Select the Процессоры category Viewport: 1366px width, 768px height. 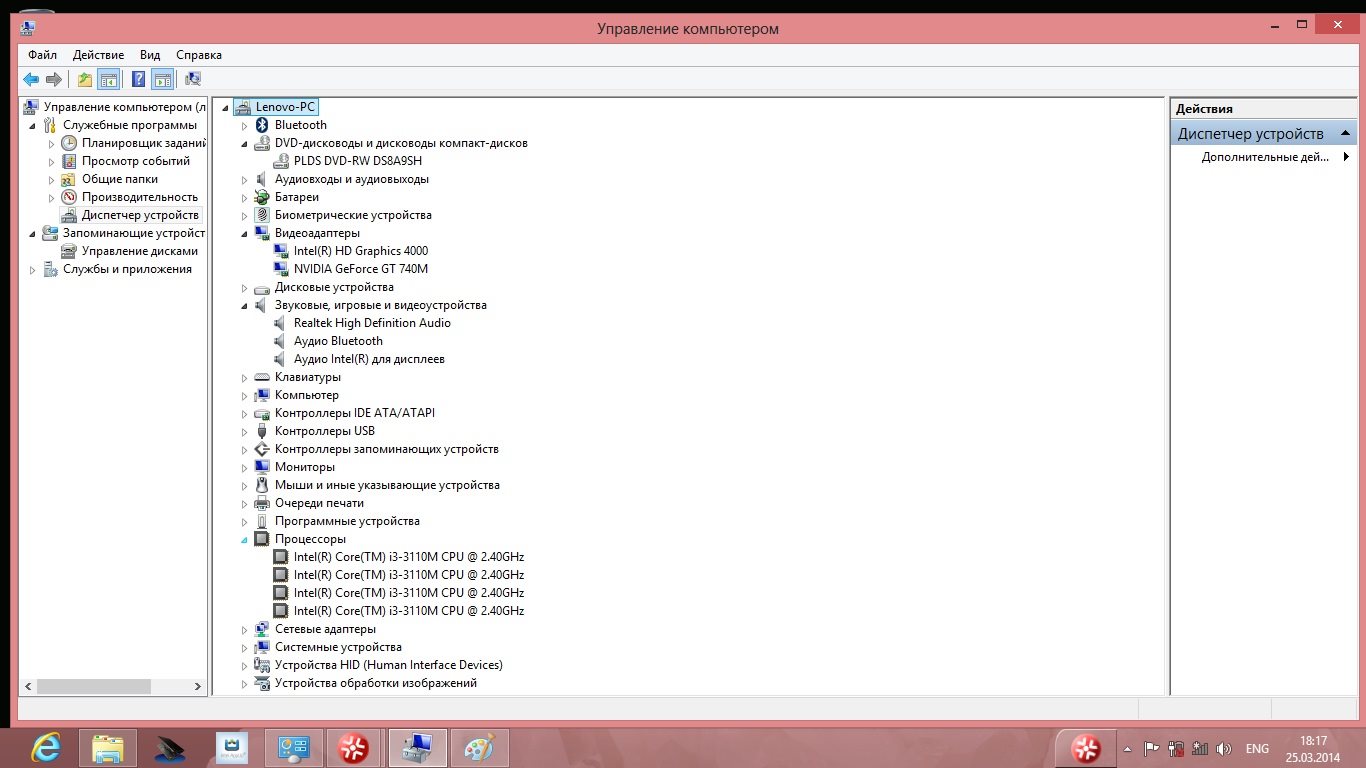[x=310, y=539]
